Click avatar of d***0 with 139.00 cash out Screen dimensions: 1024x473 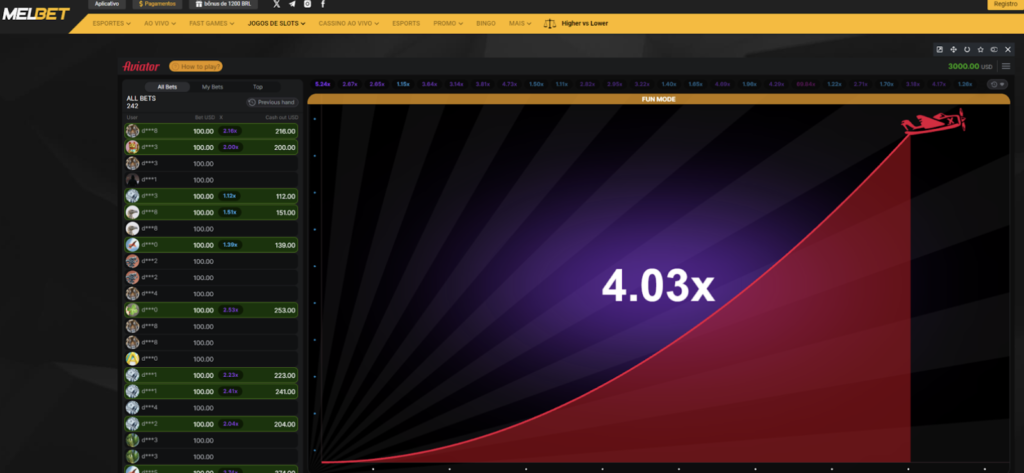pos(133,245)
